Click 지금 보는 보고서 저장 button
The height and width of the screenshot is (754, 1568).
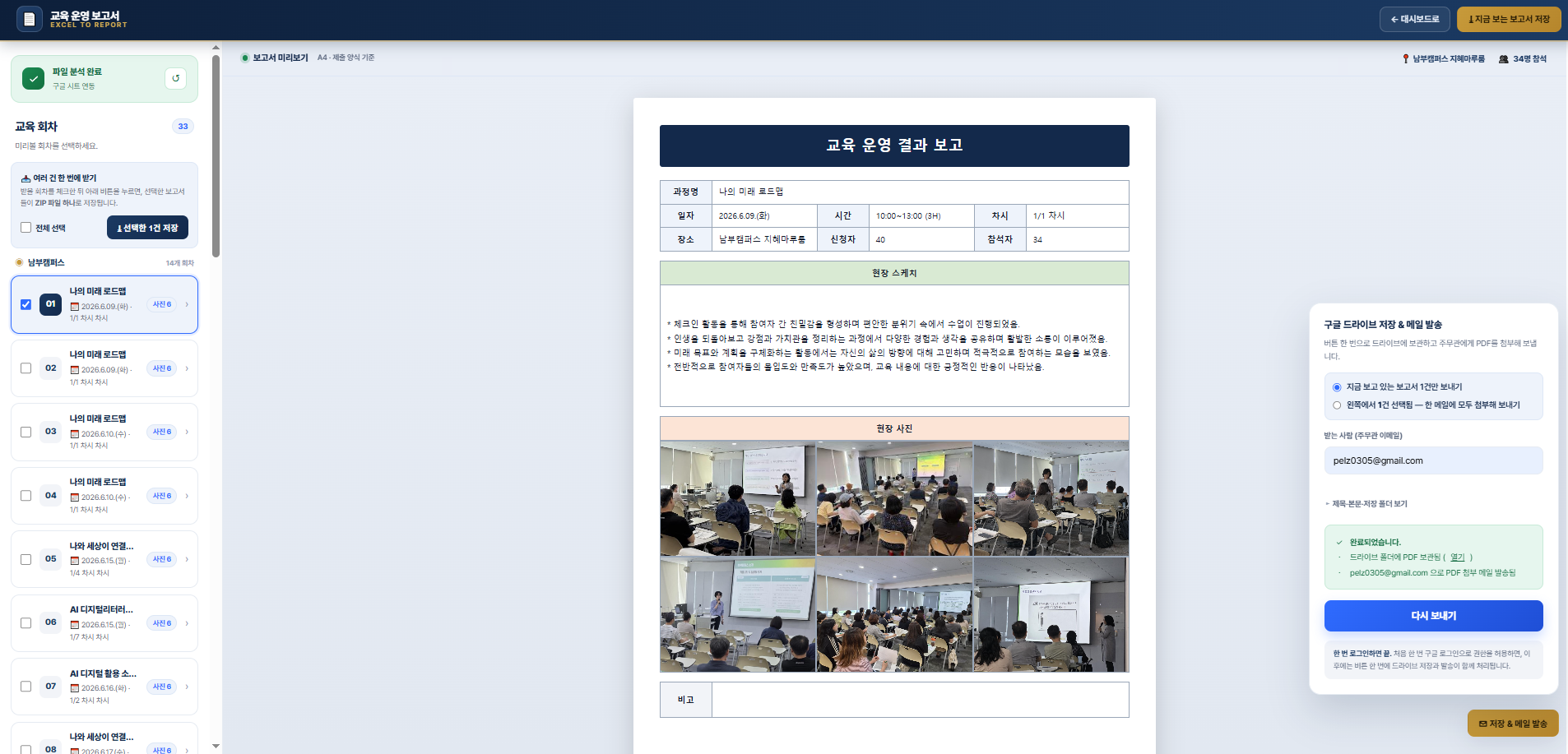pos(1509,19)
